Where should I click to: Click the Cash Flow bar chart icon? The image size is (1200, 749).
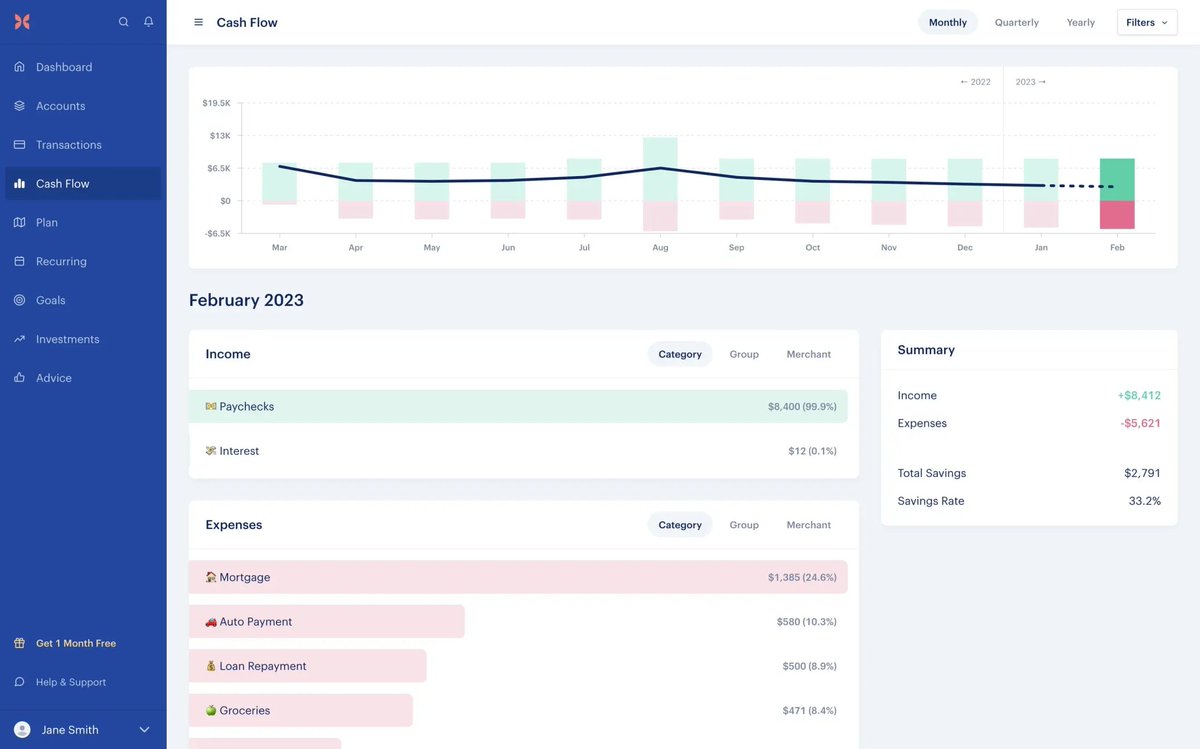pyautogui.click(x=19, y=184)
